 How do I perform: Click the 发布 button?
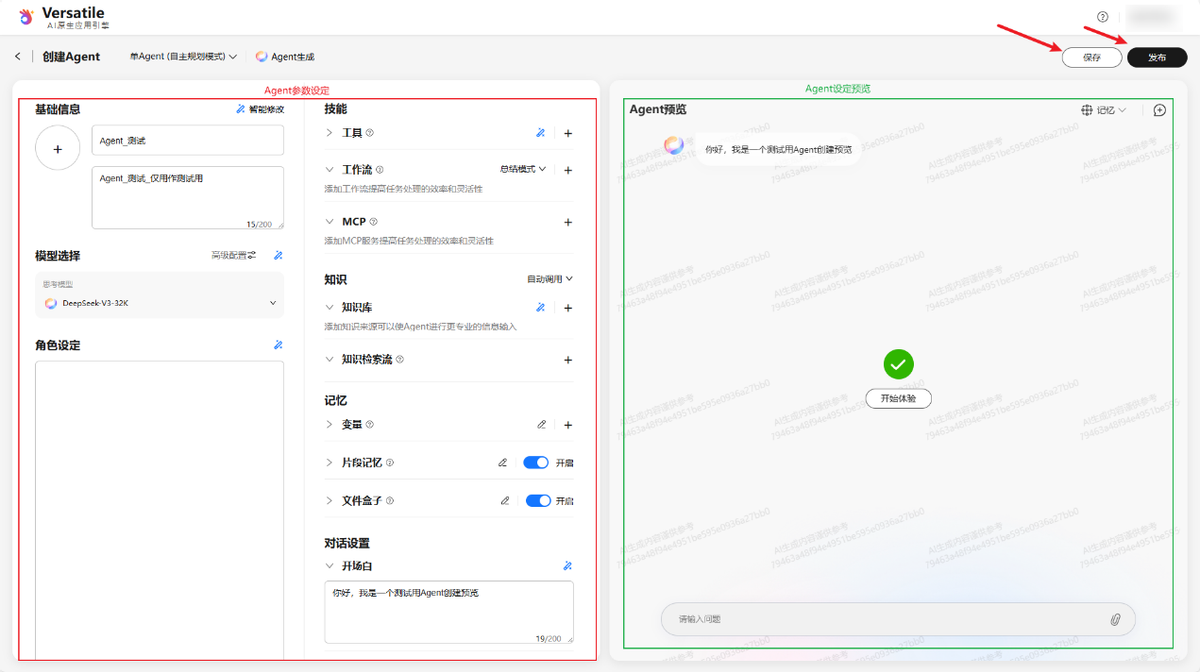coord(1157,58)
